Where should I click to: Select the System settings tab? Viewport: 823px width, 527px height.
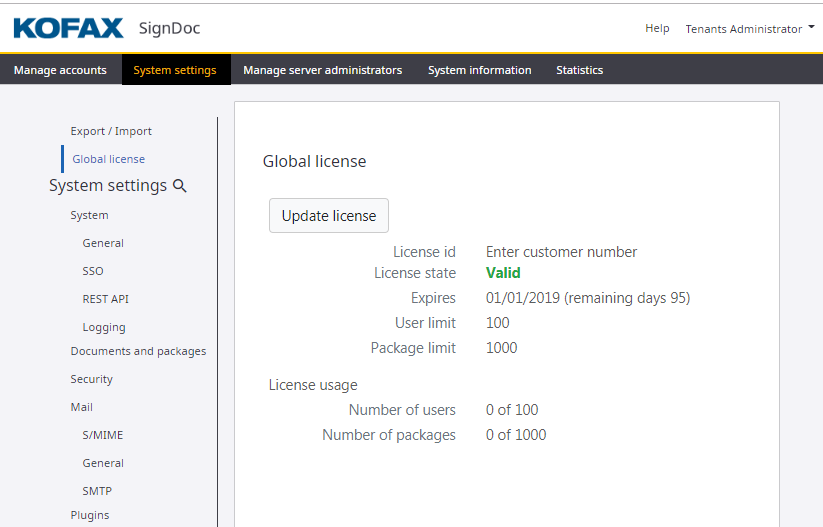pyautogui.click(x=175, y=70)
